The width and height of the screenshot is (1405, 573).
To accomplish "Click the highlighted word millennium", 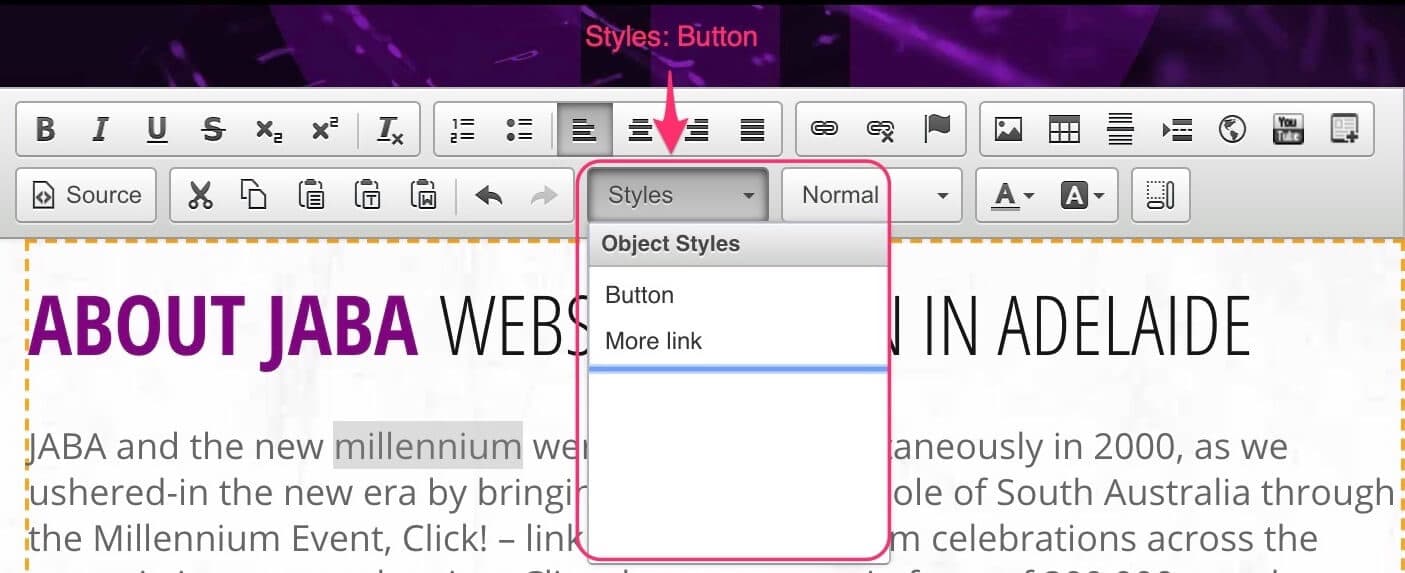I will pyautogui.click(x=428, y=446).
